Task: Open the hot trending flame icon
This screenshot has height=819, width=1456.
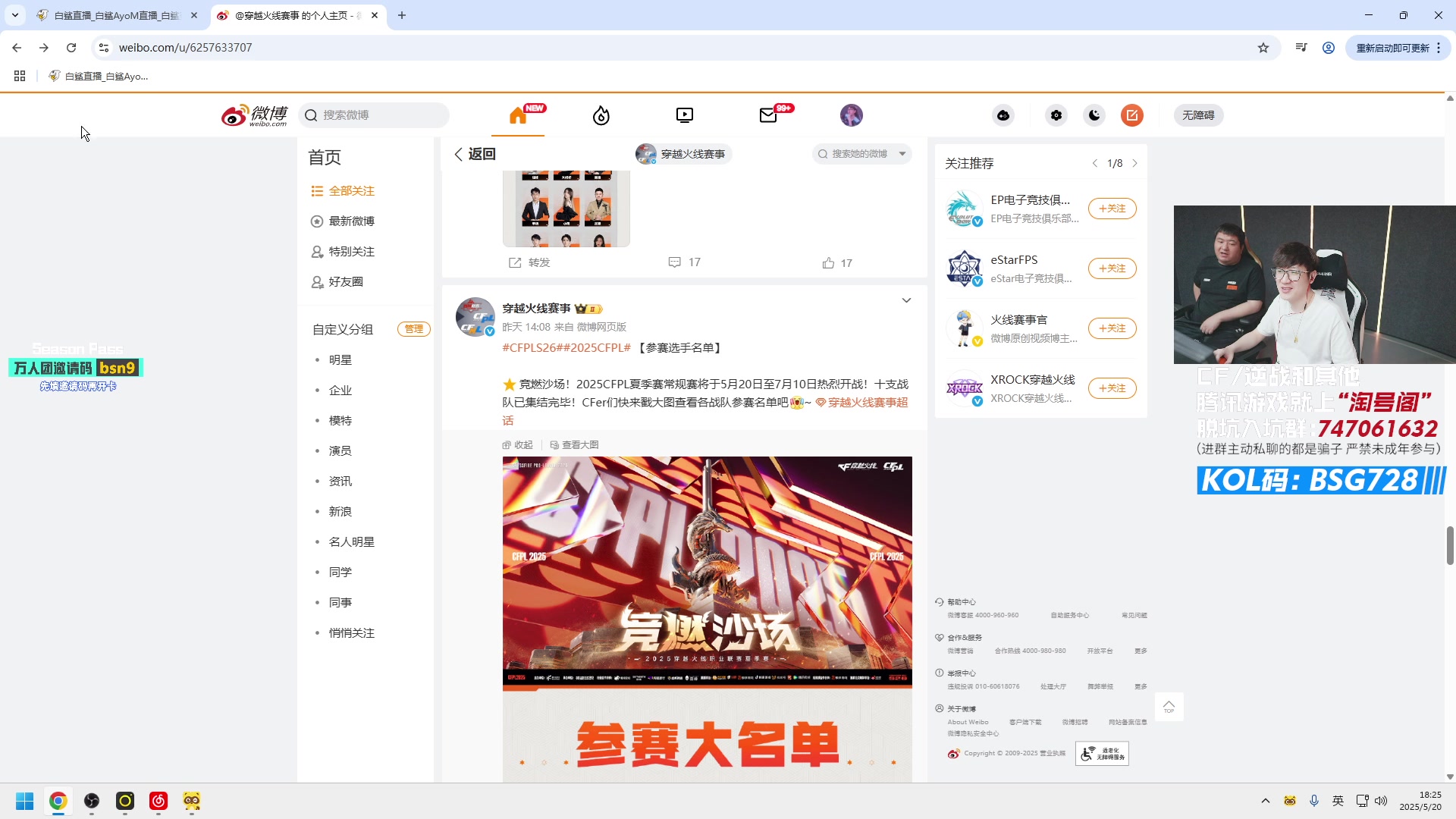Action: pos(601,115)
